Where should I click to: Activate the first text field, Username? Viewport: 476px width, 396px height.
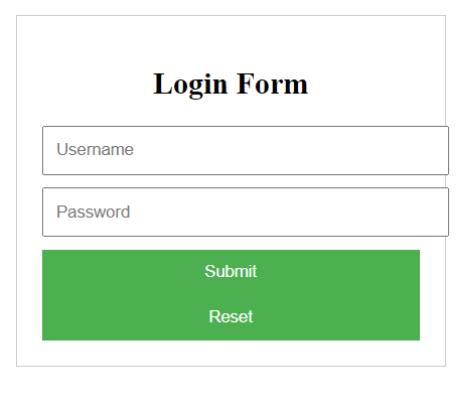click(245, 150)
